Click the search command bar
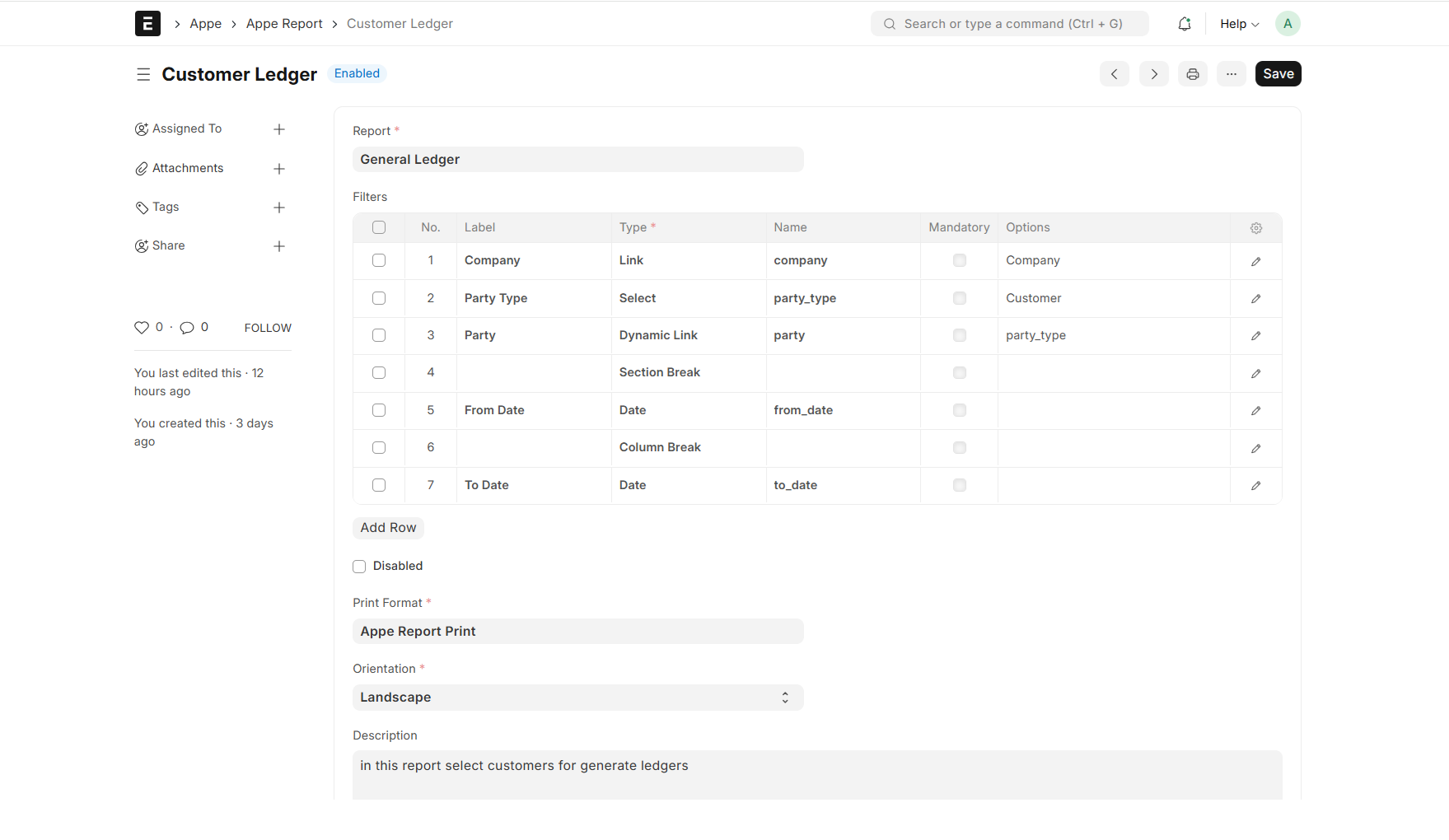This screenshot has width=1449, height=840. coord(1009,23)
